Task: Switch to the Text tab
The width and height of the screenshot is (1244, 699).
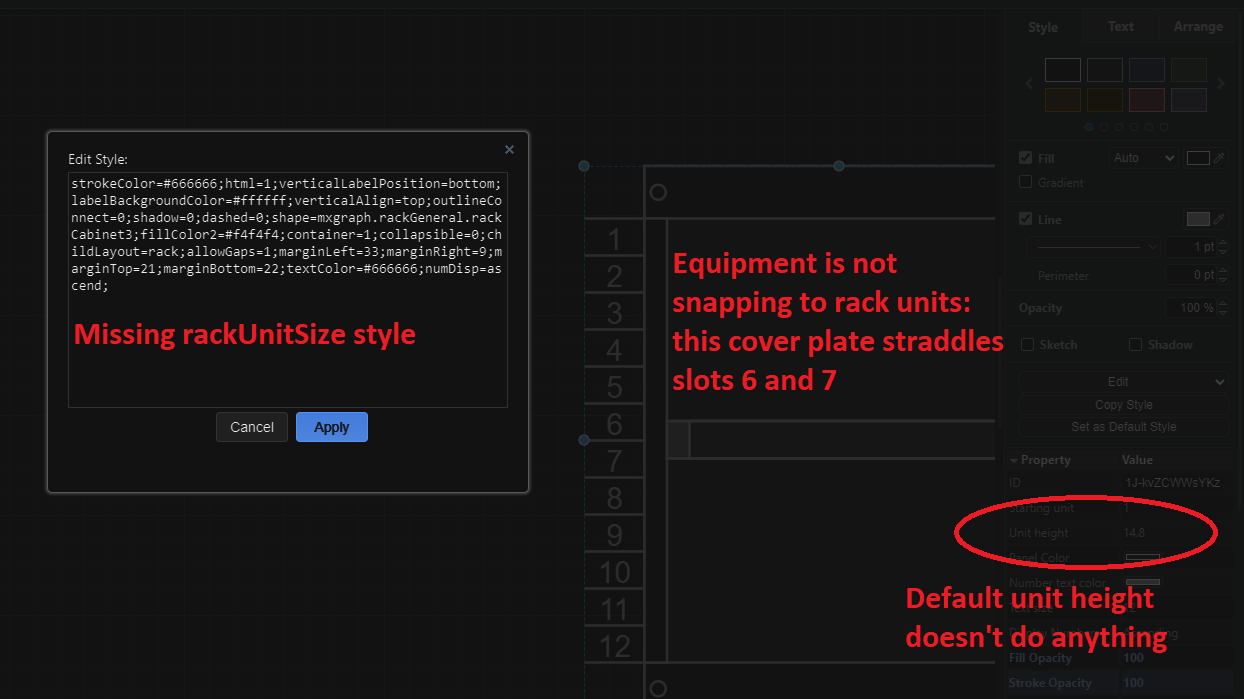Action: pyautogui.click(x=1120, y=26)
